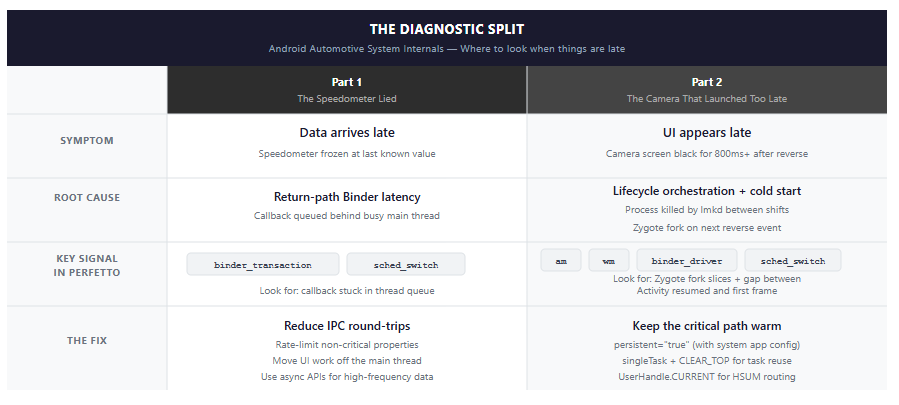
Task: Click the sched_switch chip under Part 2
Action: coord(793,260)
